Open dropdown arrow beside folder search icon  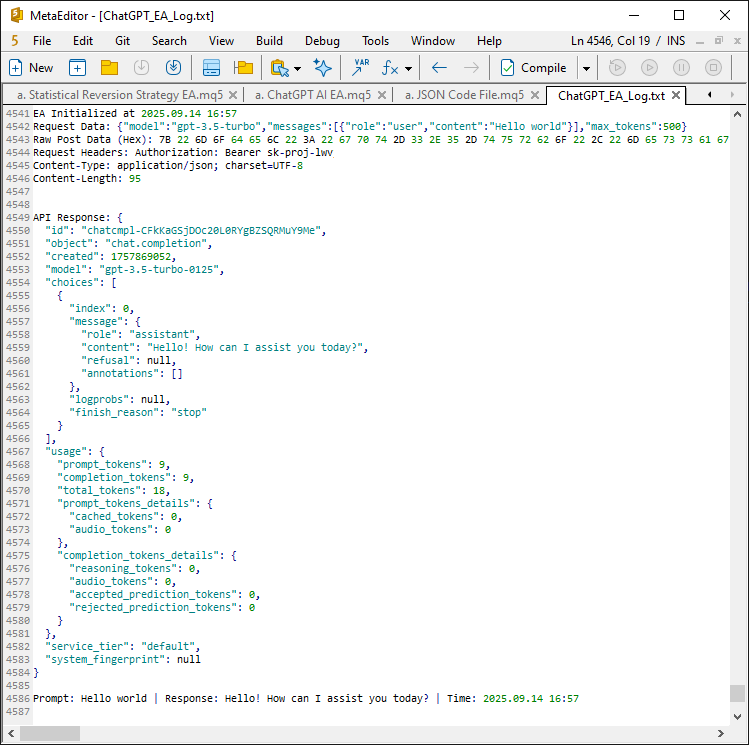298,69
